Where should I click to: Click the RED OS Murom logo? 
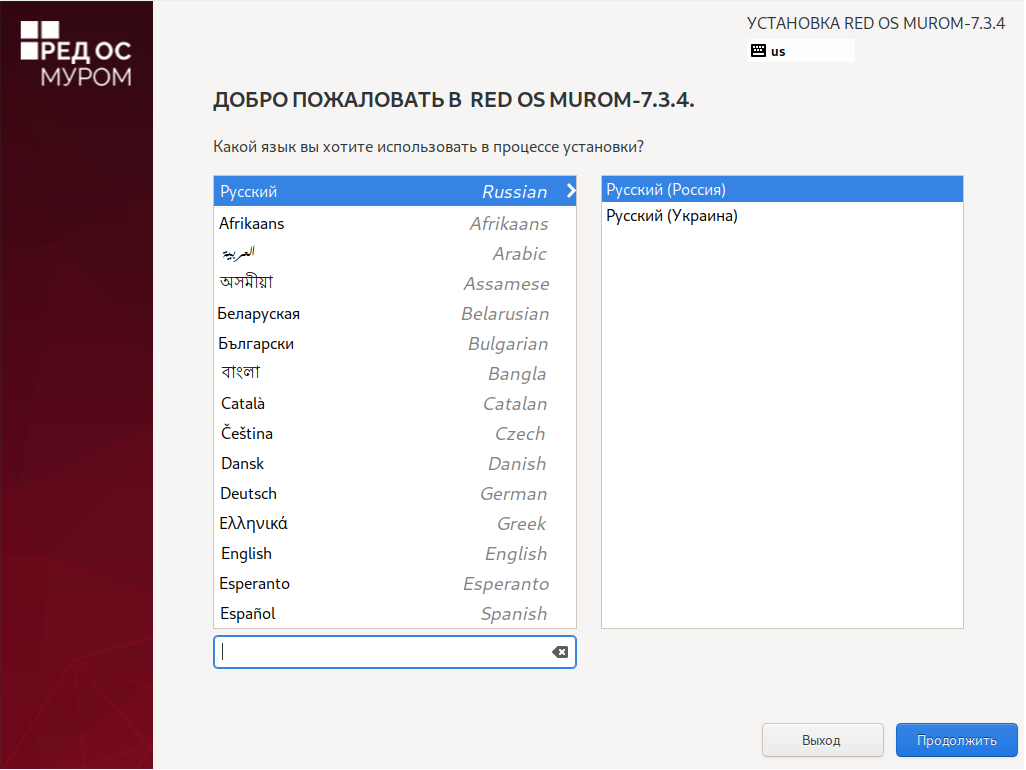(x=76, y=54)
